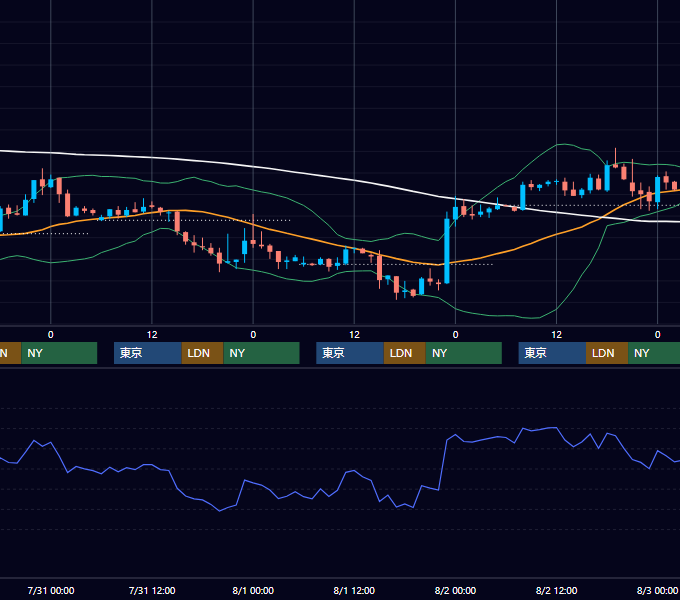Viewport: 680px width, 600px height.
Task: Select the 東京 session bar for 7/31
Action: 147,353
